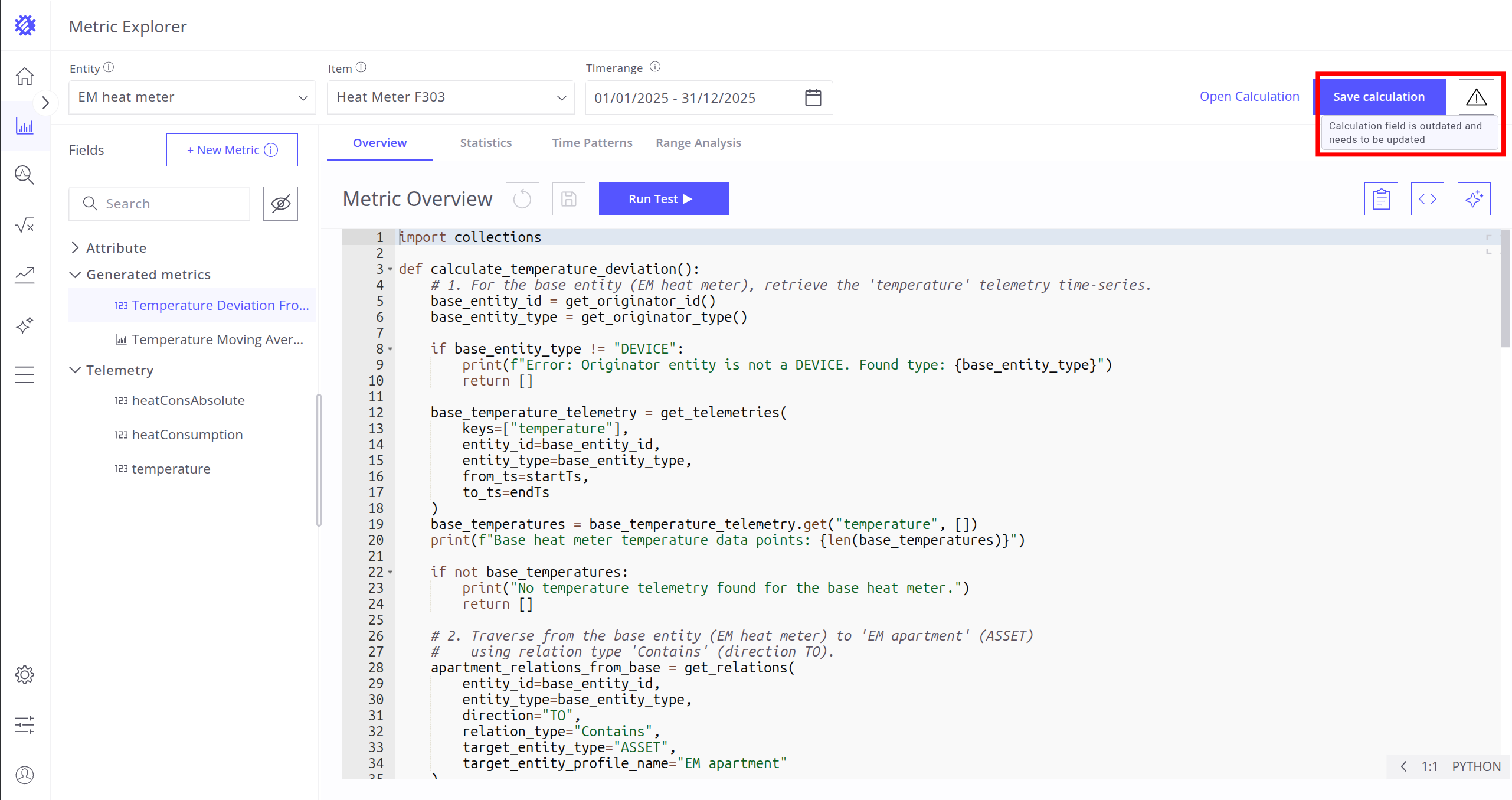Viewport: 1512px width, 800px height.
Task: Switch to the Statistics tab
Action: (x=485, y=143)
